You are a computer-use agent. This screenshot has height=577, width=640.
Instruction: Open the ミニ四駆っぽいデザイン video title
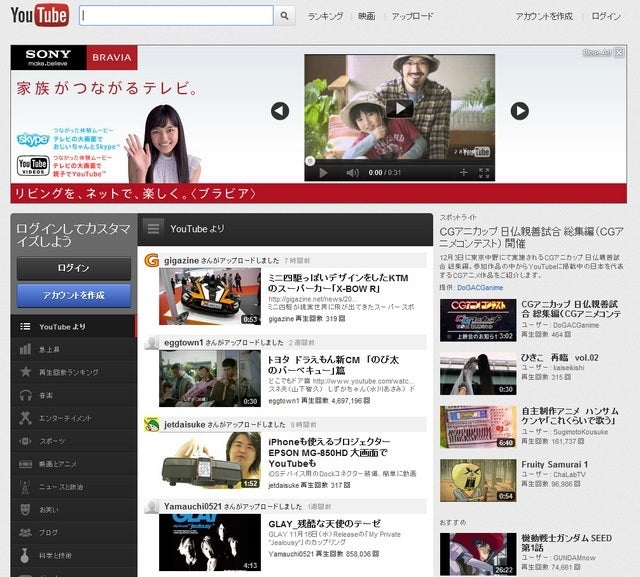click(338, 283)
